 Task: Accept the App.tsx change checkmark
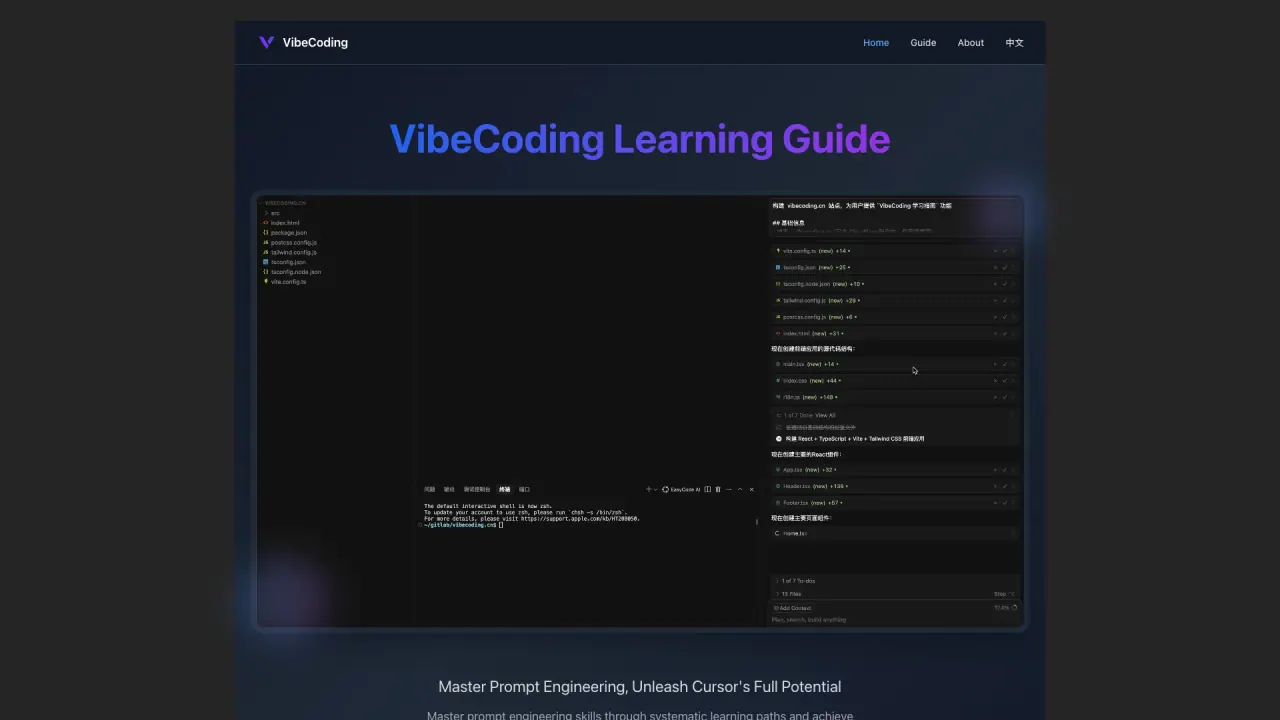click(x=1004, y=470)
